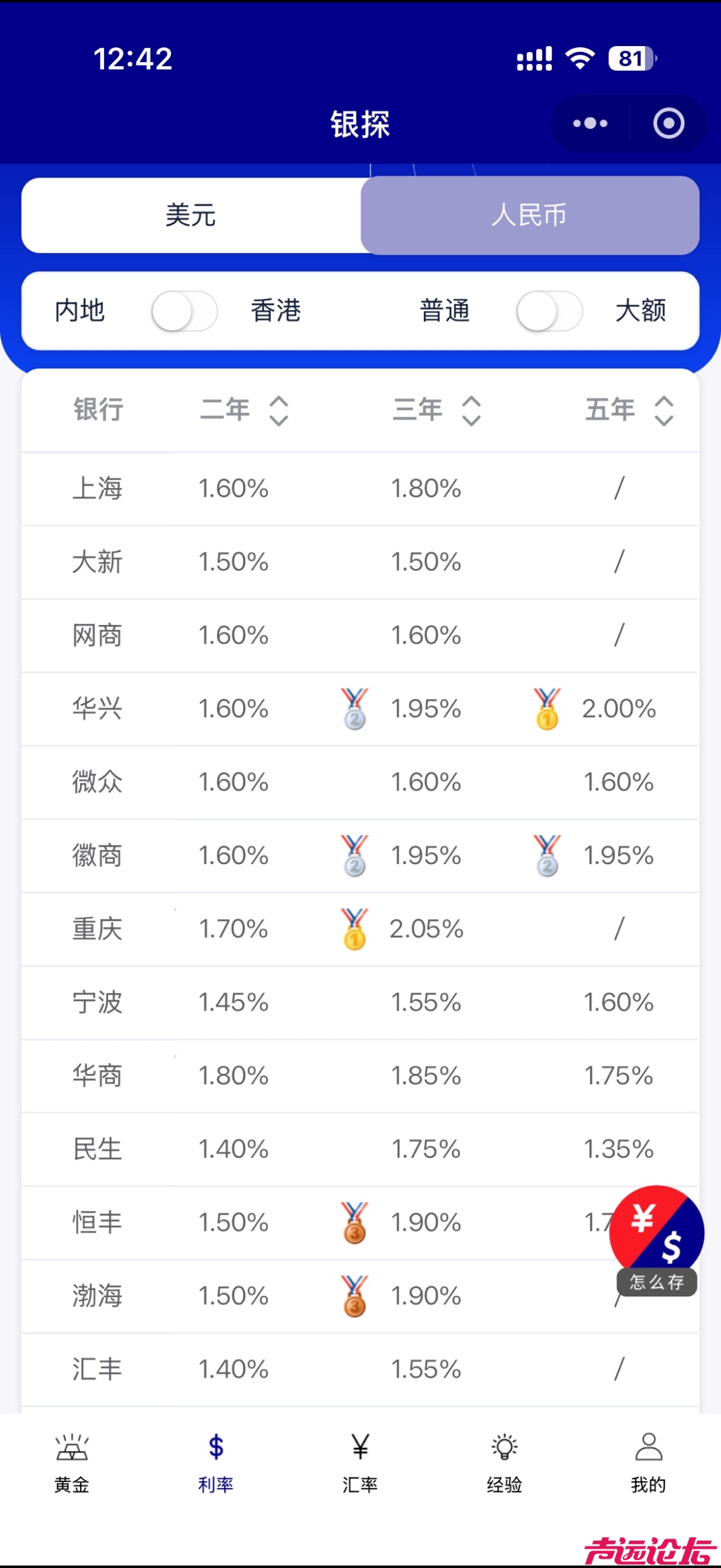Image resolution: width=721 pixels, height=1568 pixels.
Task: Sort by 三年 rate column arrows
Action: [471, 410]
